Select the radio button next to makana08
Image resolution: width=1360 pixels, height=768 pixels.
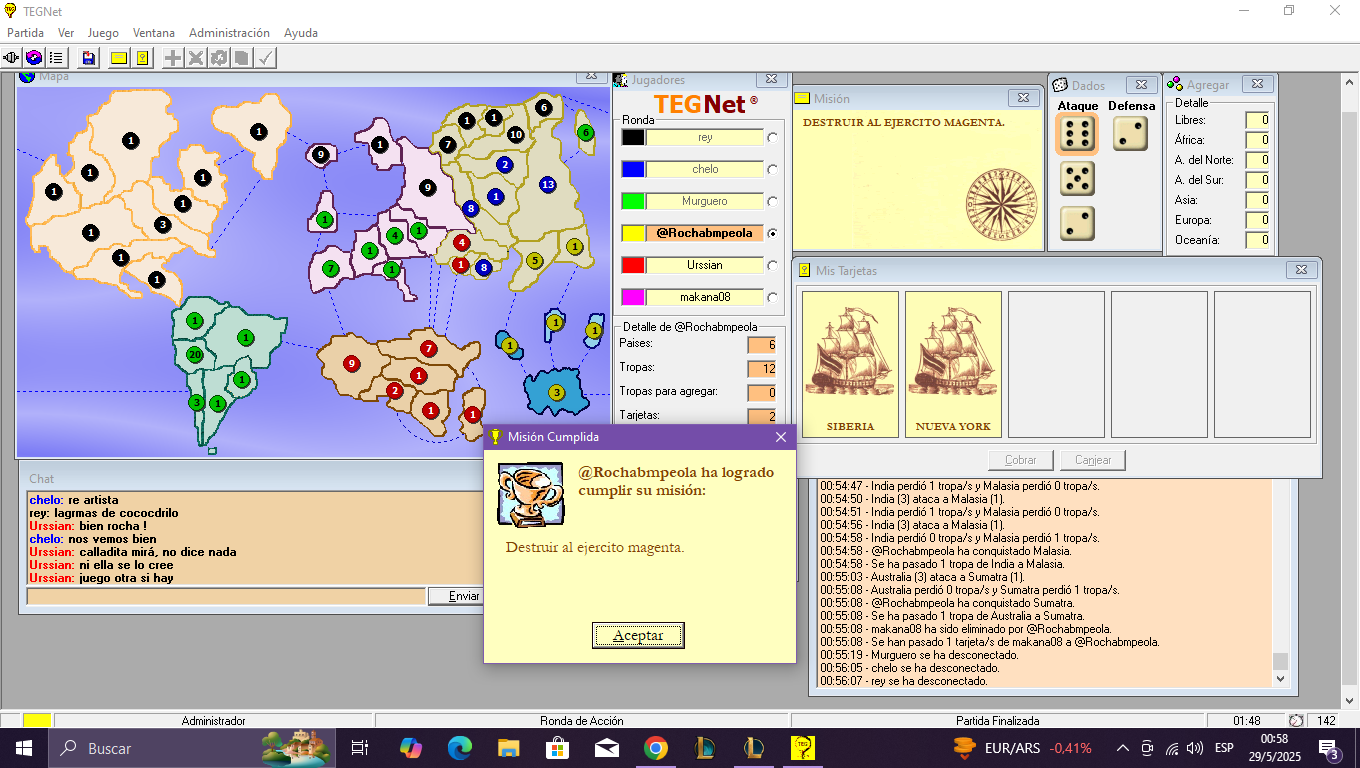click(772, 298)
